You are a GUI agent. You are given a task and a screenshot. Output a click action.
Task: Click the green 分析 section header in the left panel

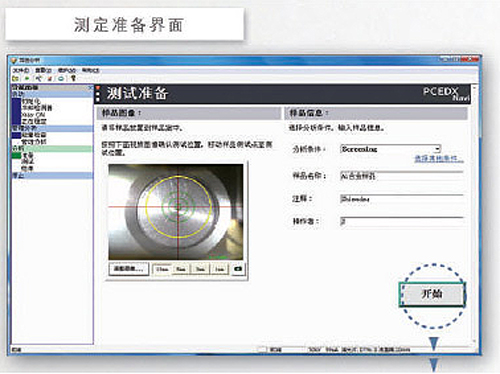52,148
